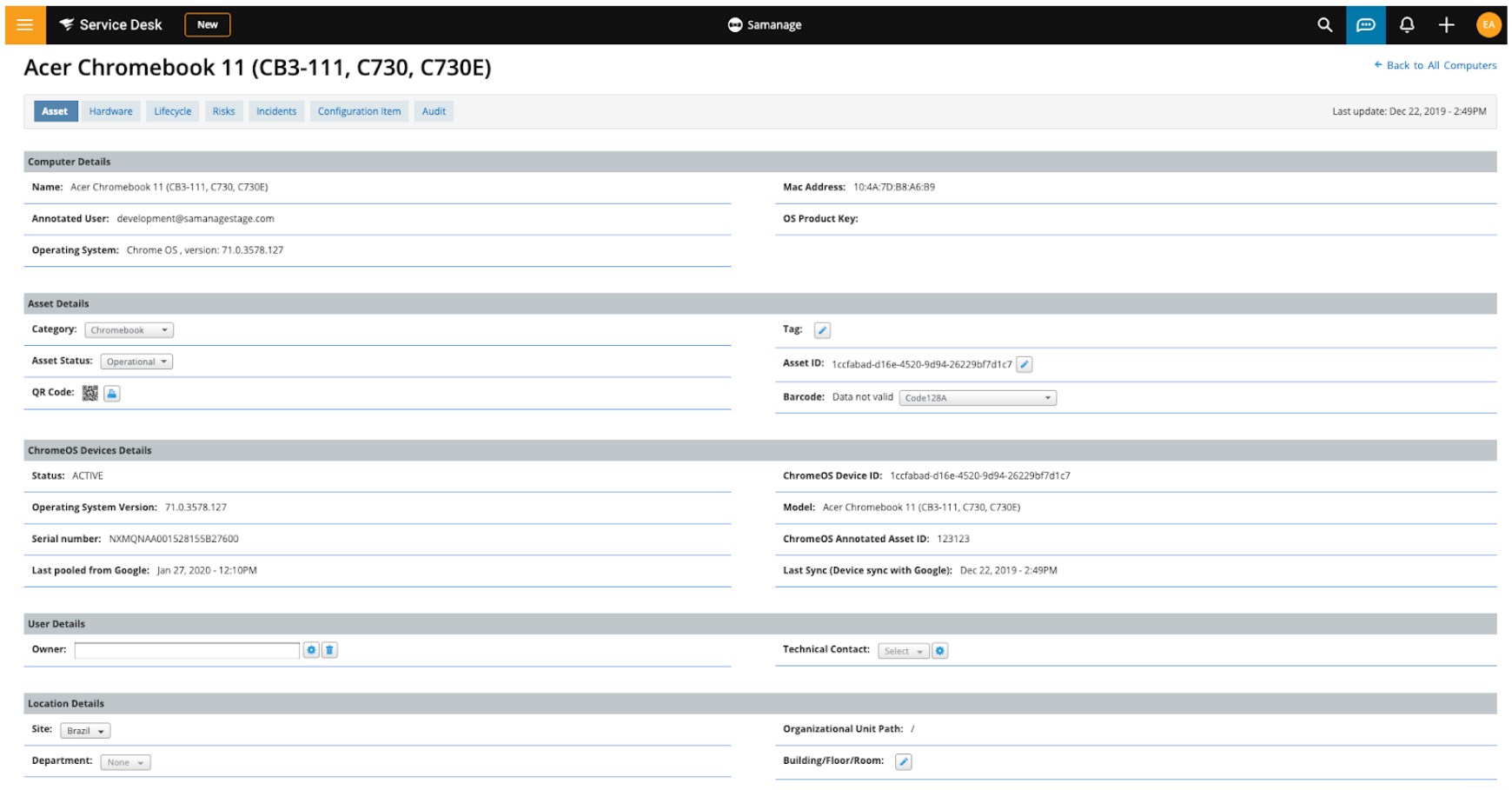1512x790 pixels.
Task: Open the EA user avatar menu
Action: [x=1489, y=24]
